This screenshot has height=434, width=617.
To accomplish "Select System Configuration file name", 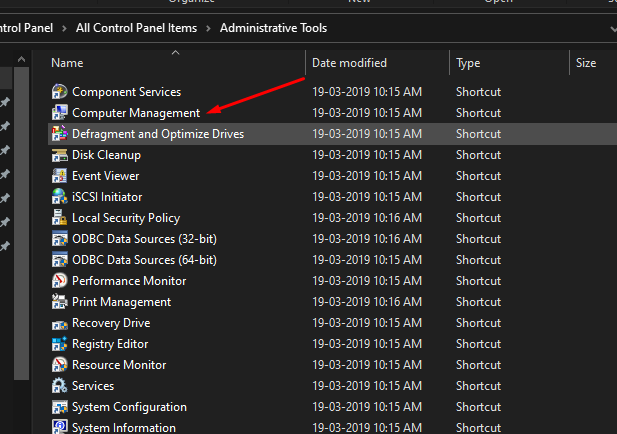I will coord(129,407).
